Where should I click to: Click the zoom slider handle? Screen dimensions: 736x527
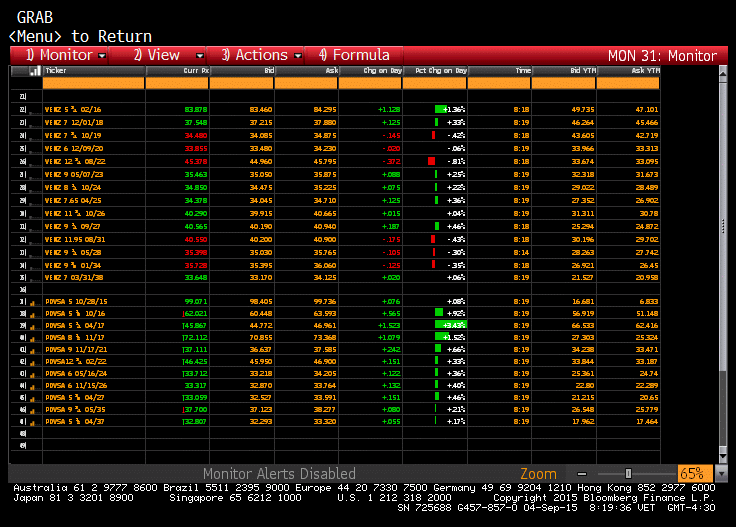pyautogui.click(x=628, y=474)
